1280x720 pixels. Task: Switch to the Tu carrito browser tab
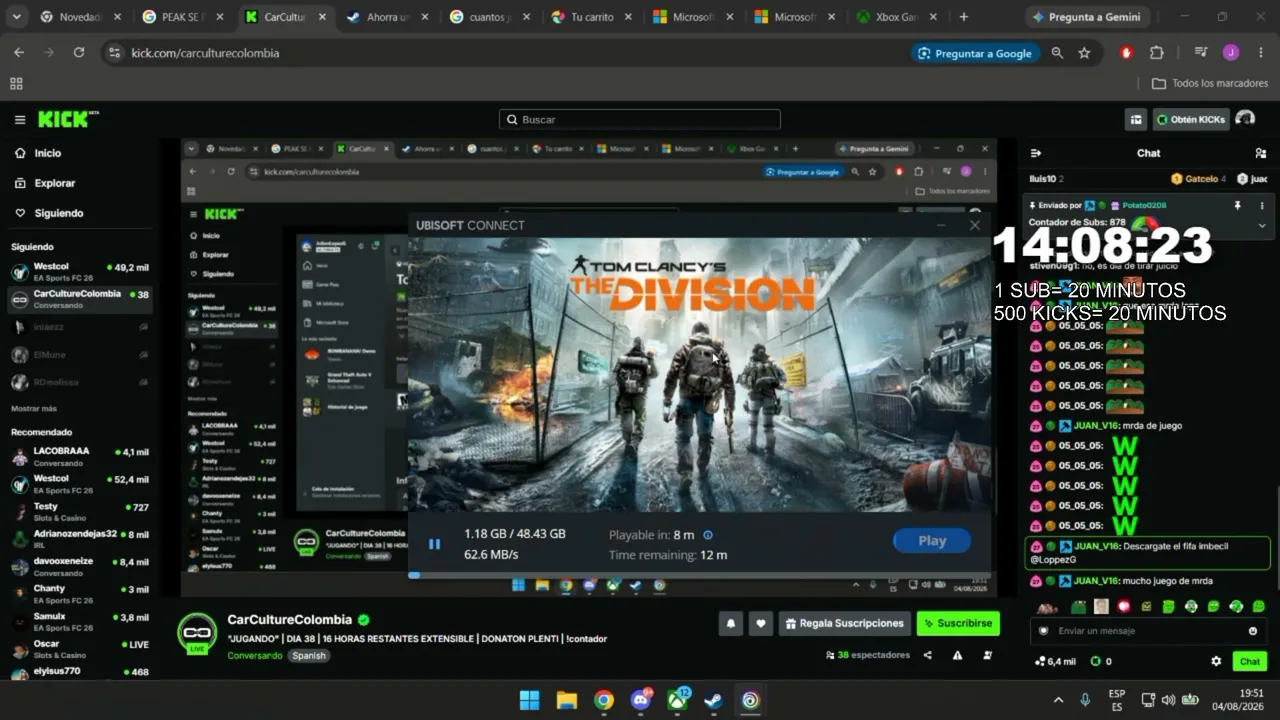tap(591, 17)
